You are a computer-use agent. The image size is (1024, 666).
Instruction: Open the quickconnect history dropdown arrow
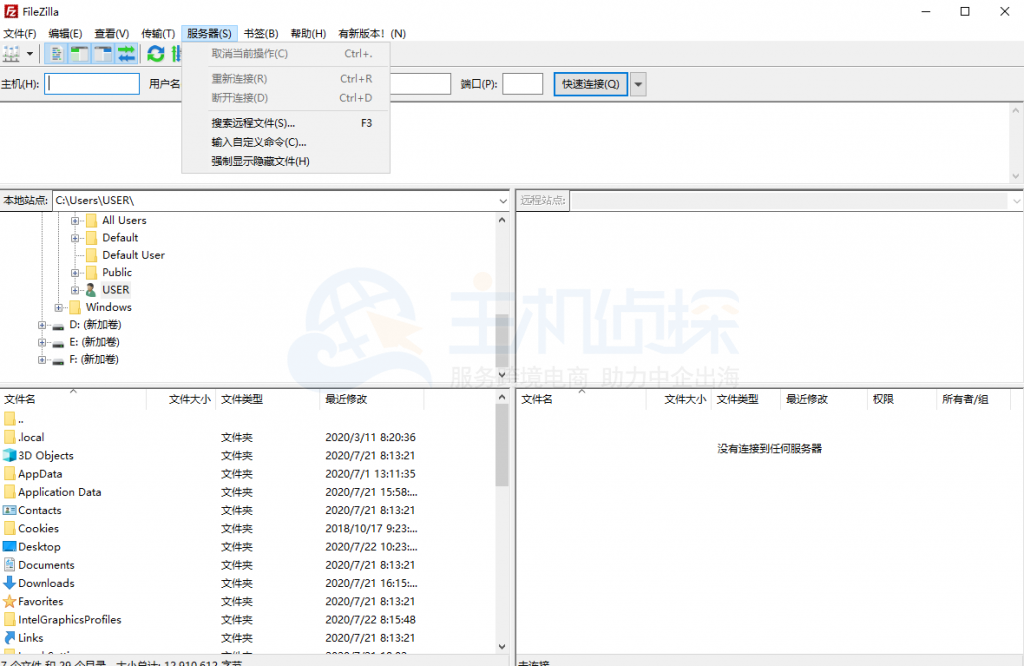coord(638,84)
